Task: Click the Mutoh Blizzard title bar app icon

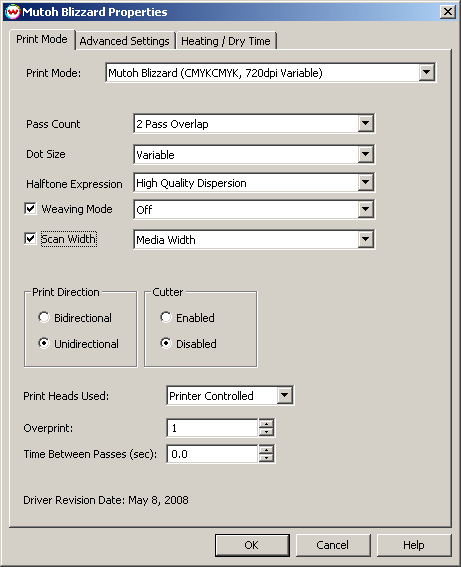Action: pos(12,12)
